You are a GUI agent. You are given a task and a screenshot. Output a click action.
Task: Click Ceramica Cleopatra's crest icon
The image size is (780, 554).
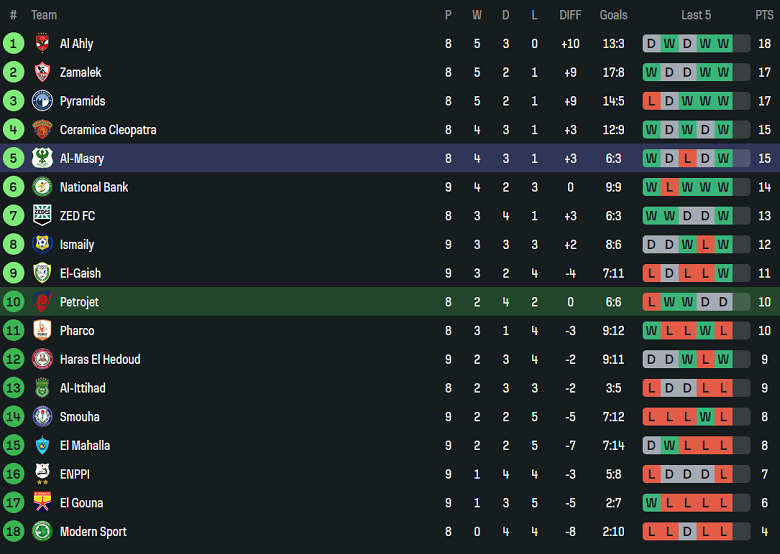42,130
